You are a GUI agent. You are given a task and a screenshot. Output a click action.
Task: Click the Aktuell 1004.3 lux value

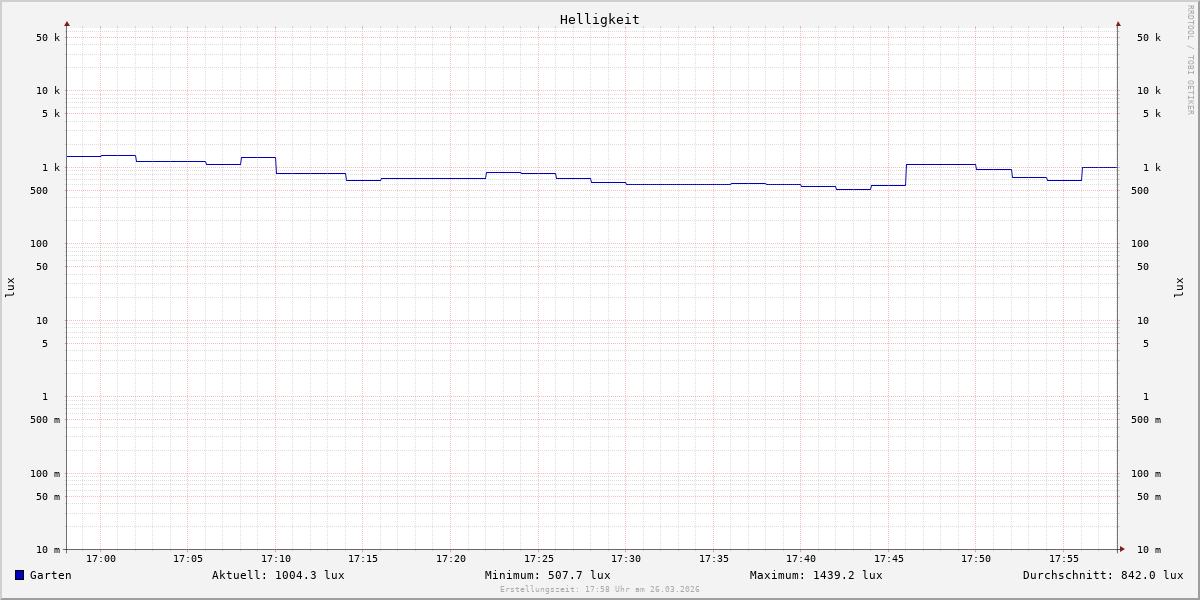[x=278, y=575]
